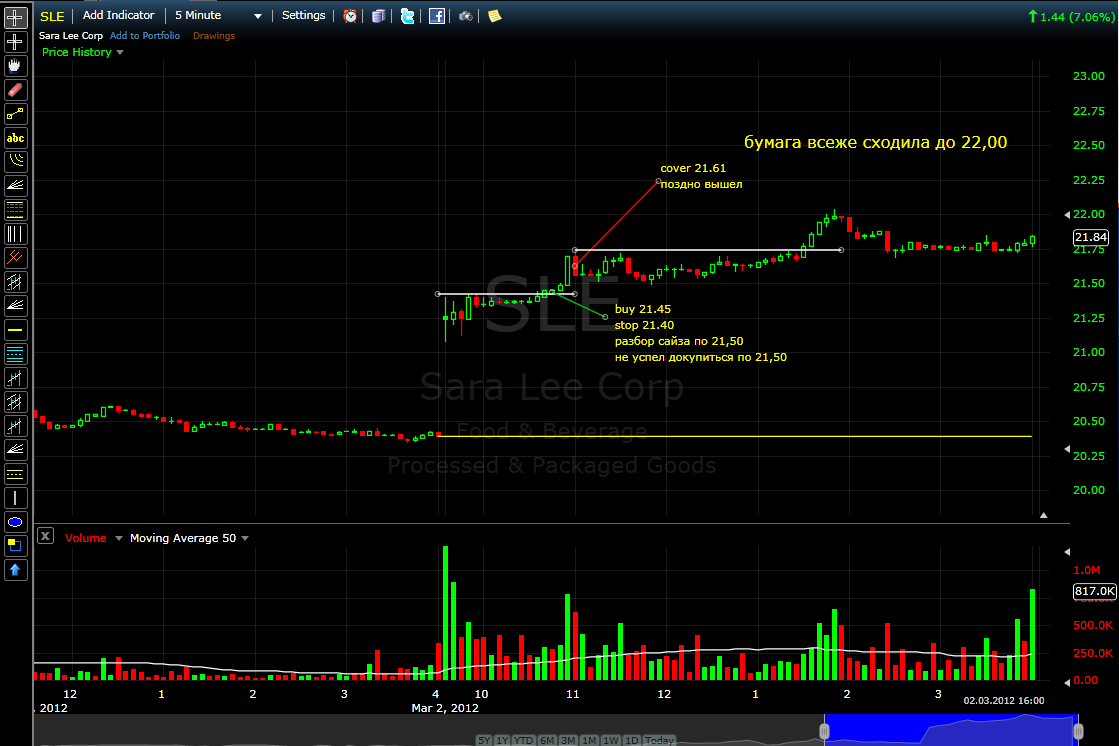Select the abc text annotation tool
1119x746 pixels.
click(x=15, y=138)
